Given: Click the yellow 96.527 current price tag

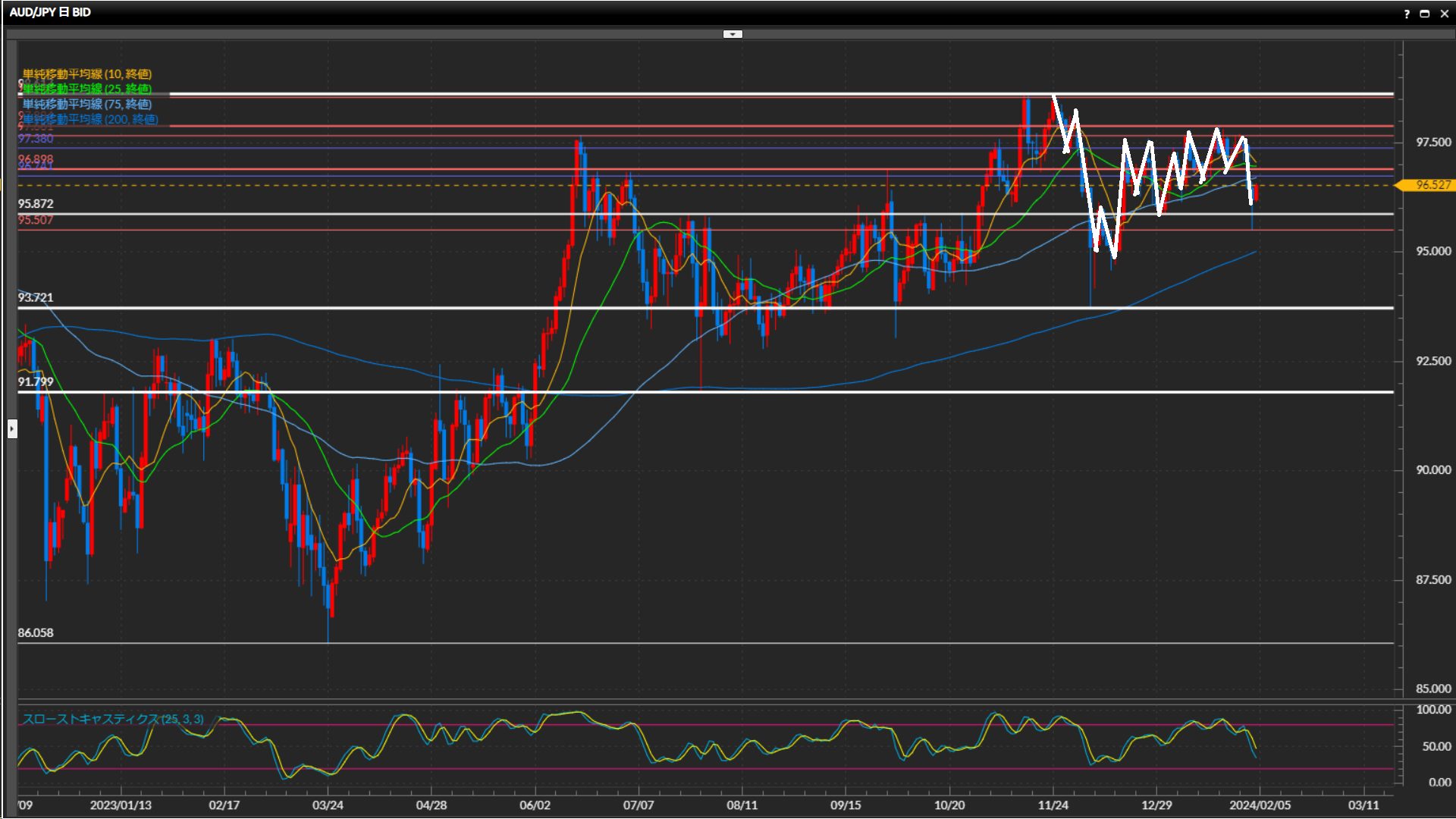Looking at the screenshot, I should (x=1432, y=185).
